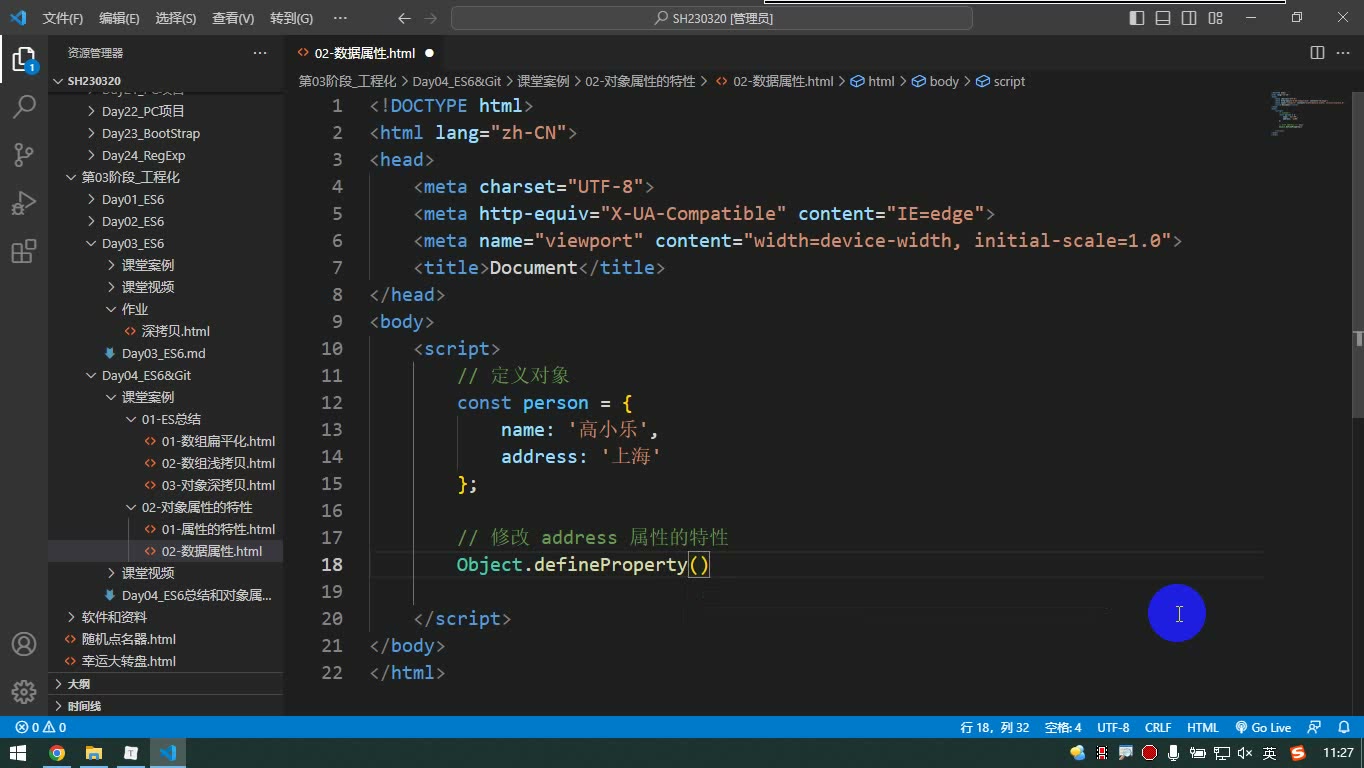Open the Extensions view

(x=24, y=250)
